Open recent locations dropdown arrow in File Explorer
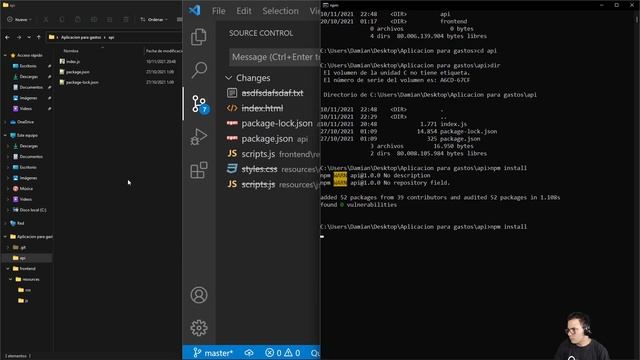Screen dimensions: 640x360 point(29,37)
